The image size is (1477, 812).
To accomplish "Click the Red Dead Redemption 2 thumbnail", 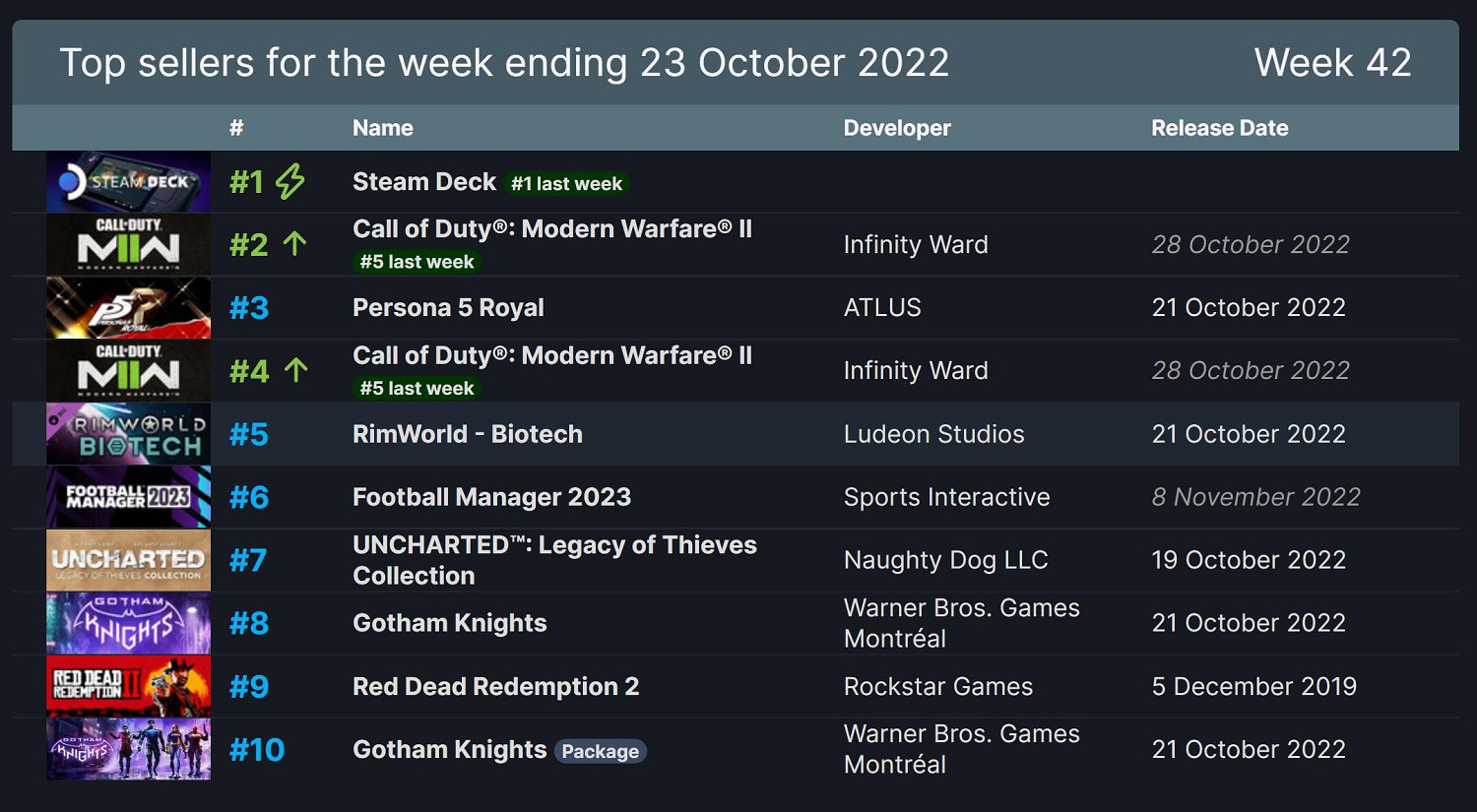I will click(128, 686).
